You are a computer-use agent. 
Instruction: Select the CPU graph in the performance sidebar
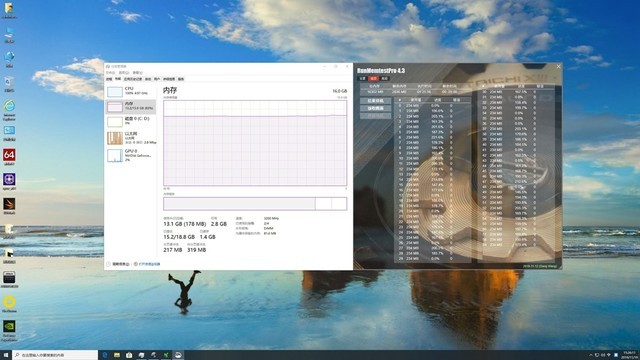click(x=131, y=91)
